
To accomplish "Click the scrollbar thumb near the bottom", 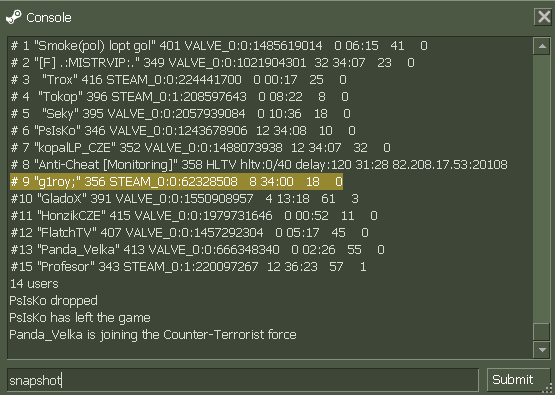I will click(542, 332).
